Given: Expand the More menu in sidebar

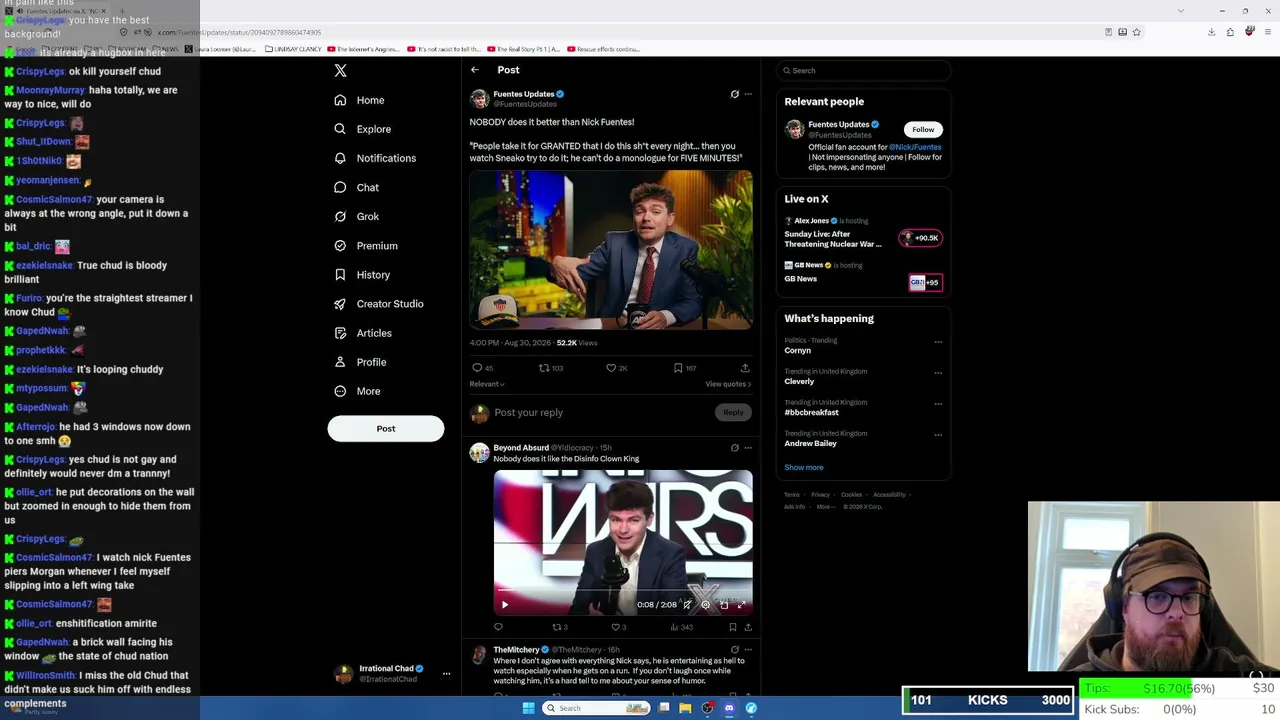Looking at the screenshot, I should pyautogui.click(x=357, y=391).
